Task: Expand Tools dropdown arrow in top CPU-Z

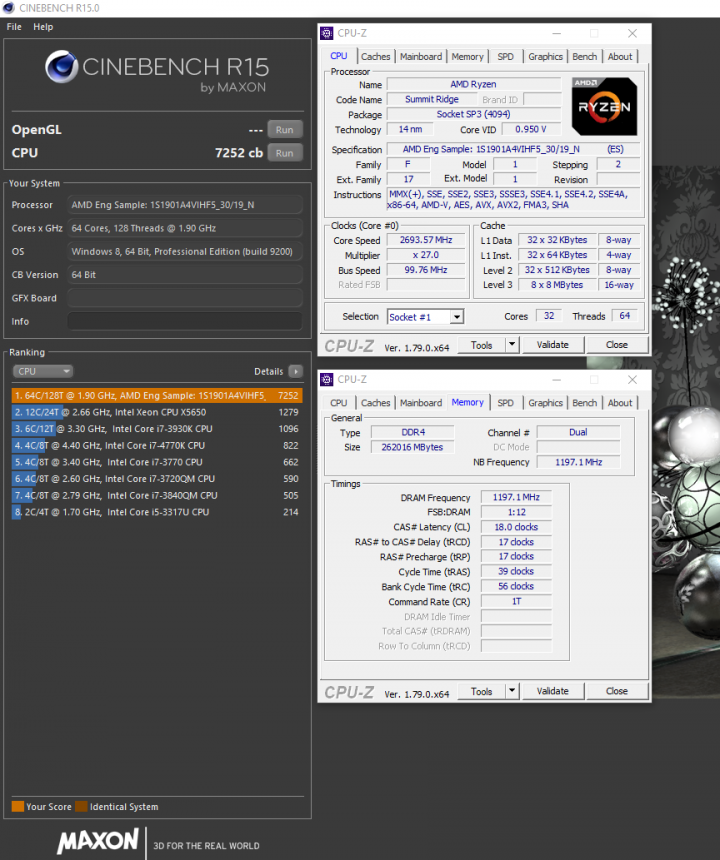Action: (512, 345)
